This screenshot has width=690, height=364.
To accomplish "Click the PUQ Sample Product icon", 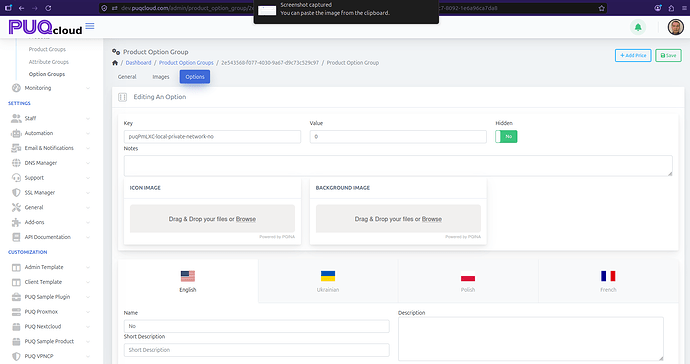I will point(16,342).
